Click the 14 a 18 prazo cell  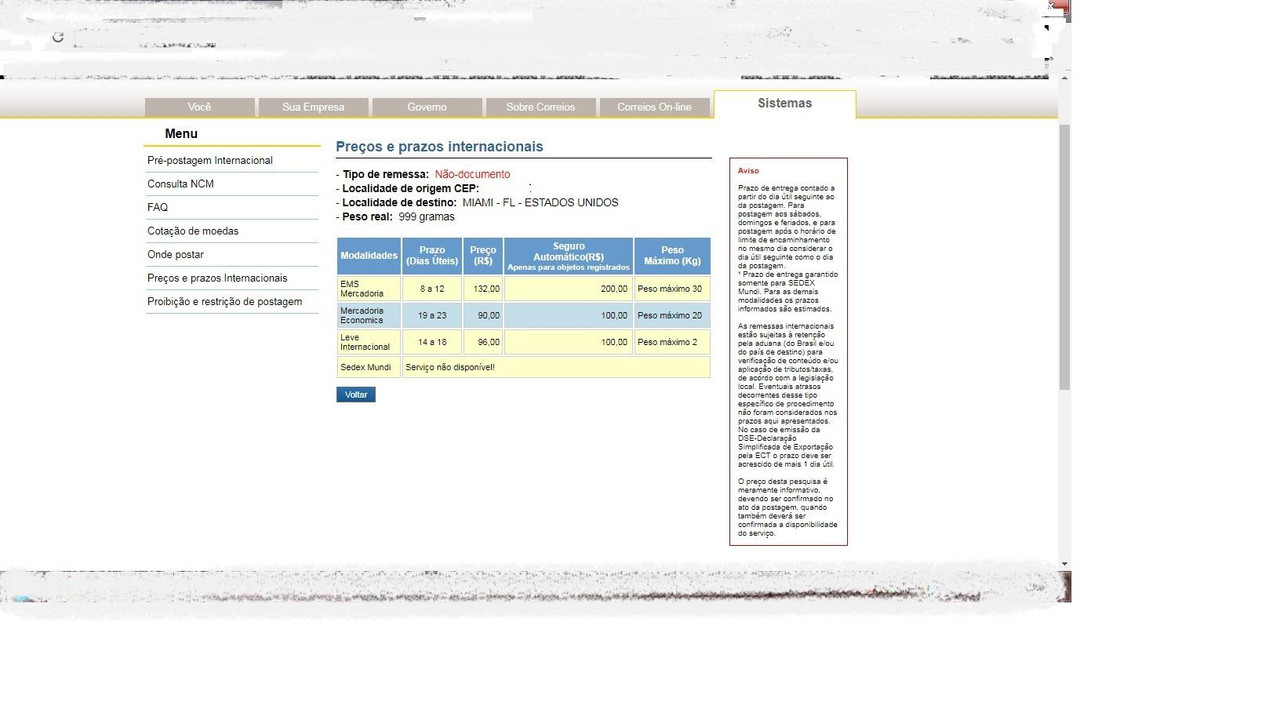point(432,342)
